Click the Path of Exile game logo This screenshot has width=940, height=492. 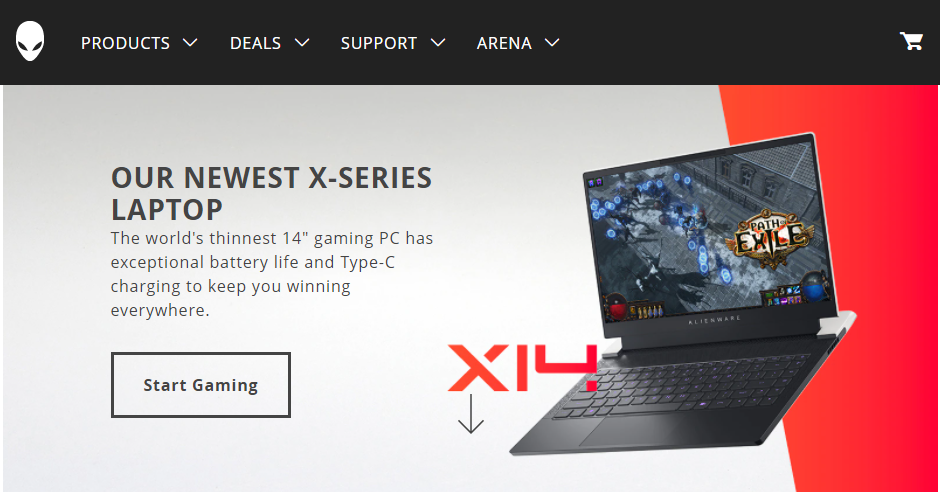coord(770,237)
